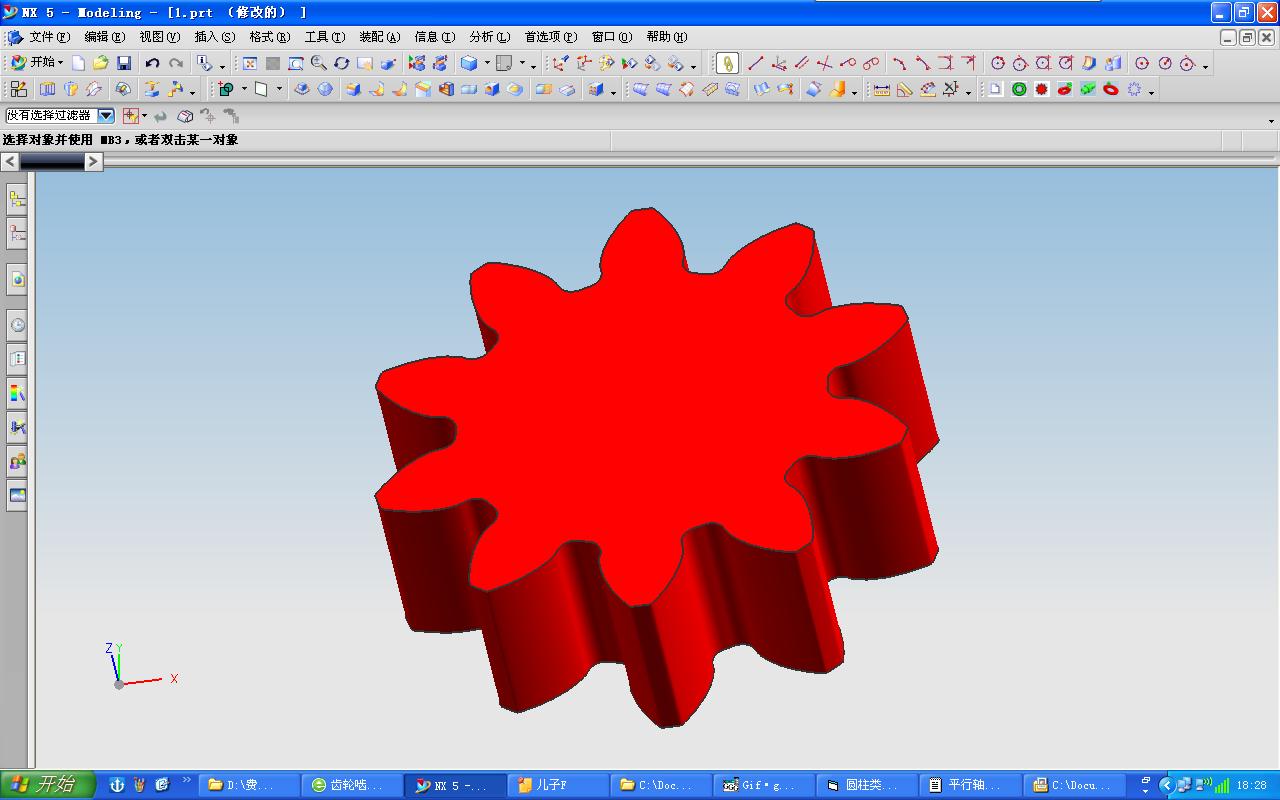Activate the Rotate view tool

[x=342, y=63]
